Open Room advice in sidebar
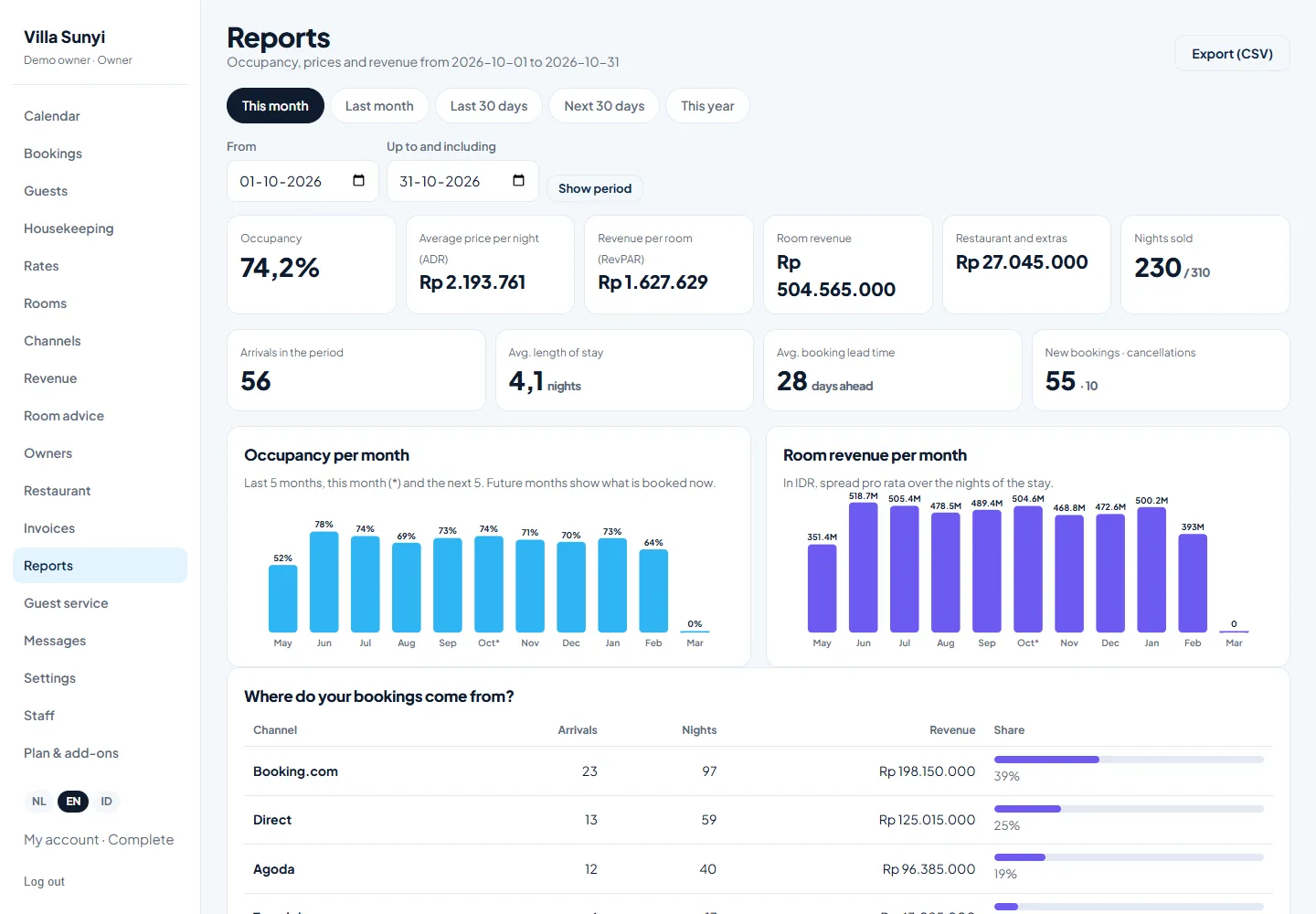Viewport: 1316px width, 914px height. (x=101, y=416)
